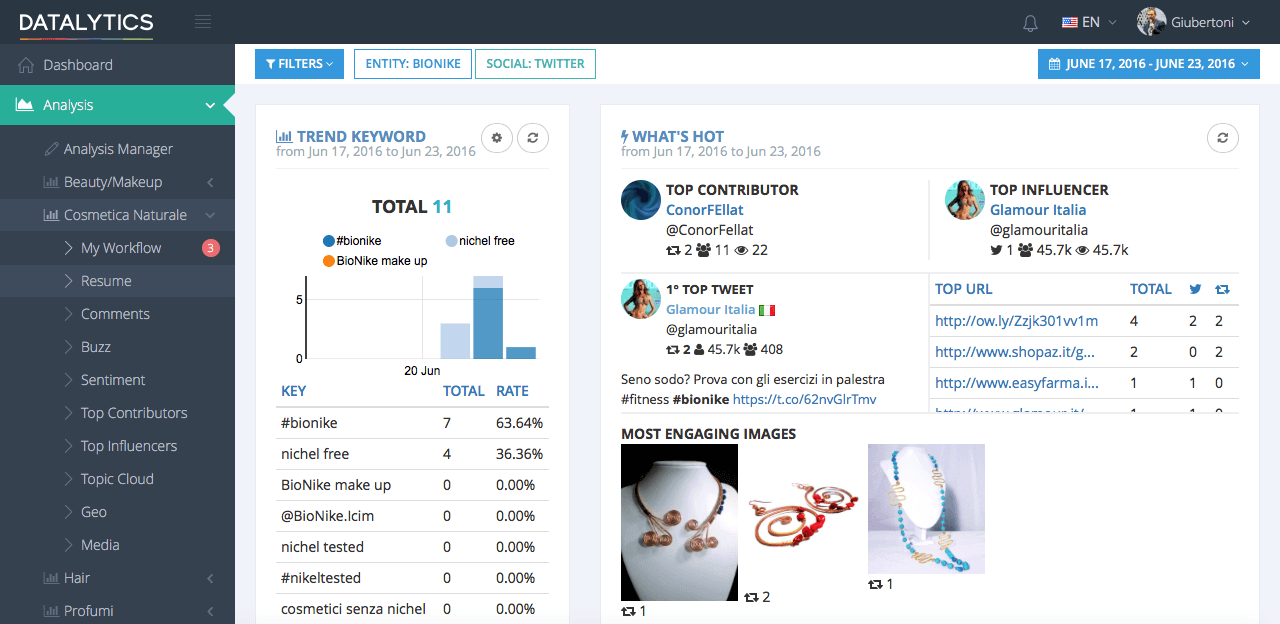The height and width of the screenshot is (624, 1280).
Task: Click the retweet column icon in Top URL
Action: point(1222,289)
